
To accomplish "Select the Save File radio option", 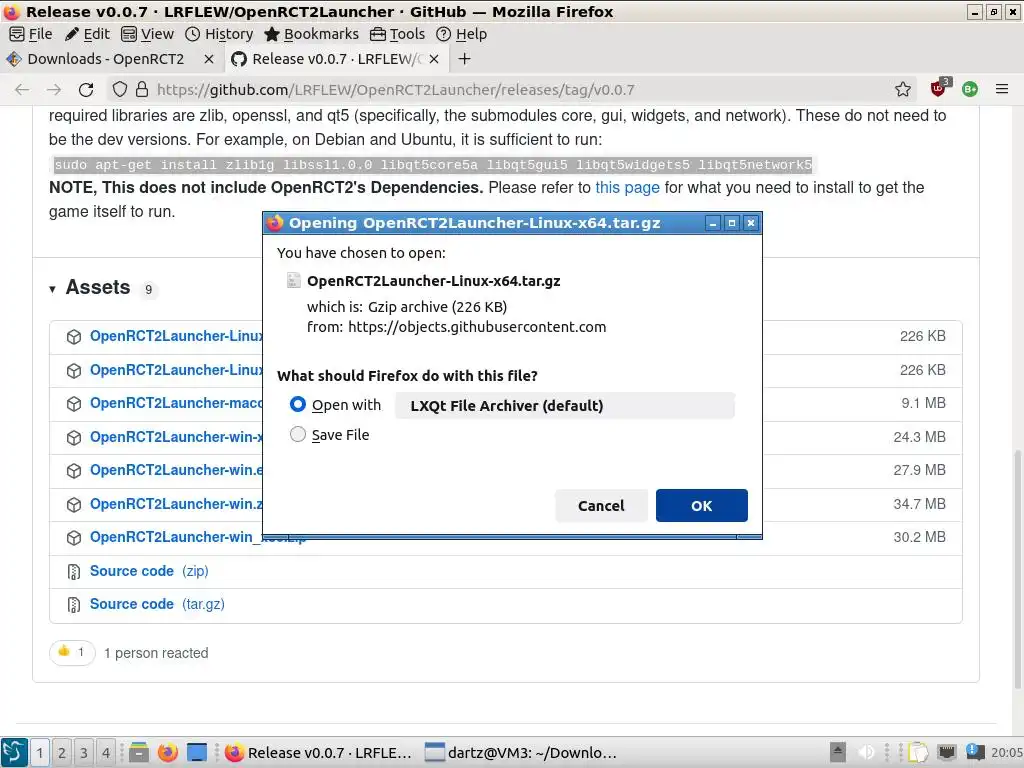I will 298,434.
